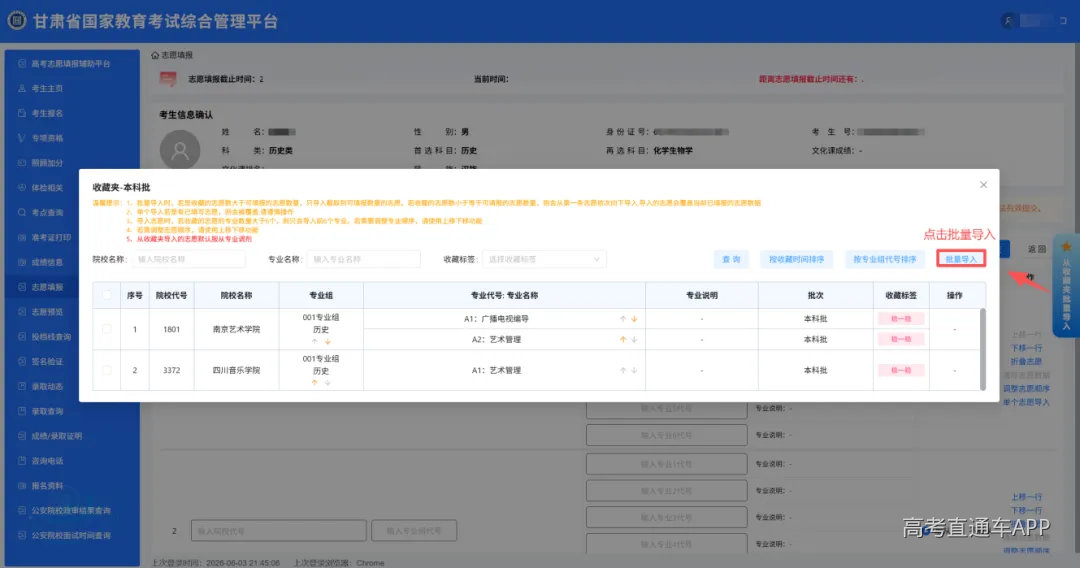Viewport: 1080px width, 568px height.
Task: Move A2 艺术管理 major up with arrow
Action: click(623, 339)
